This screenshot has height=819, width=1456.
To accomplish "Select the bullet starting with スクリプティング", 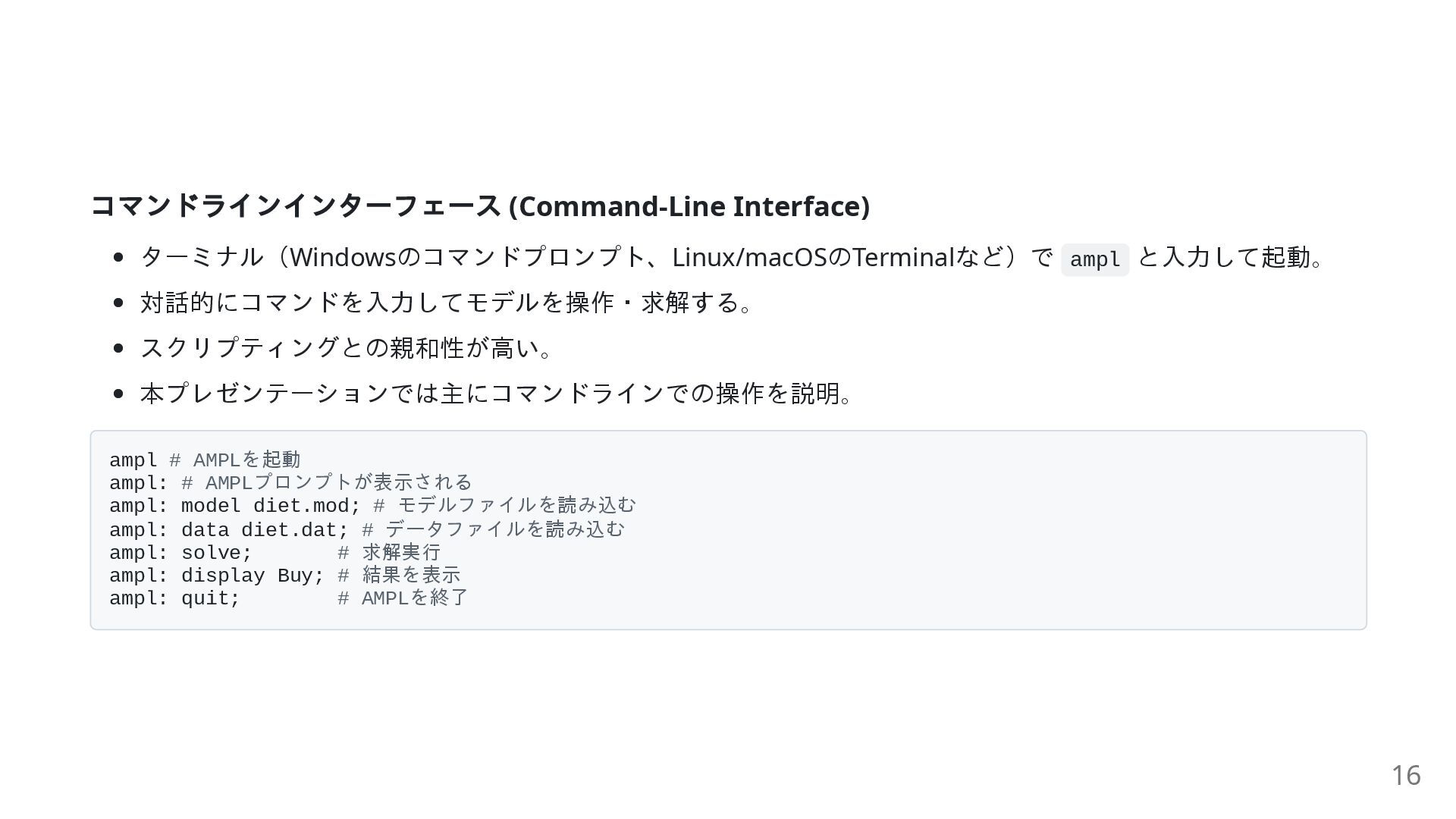I will tap(346, 348).
